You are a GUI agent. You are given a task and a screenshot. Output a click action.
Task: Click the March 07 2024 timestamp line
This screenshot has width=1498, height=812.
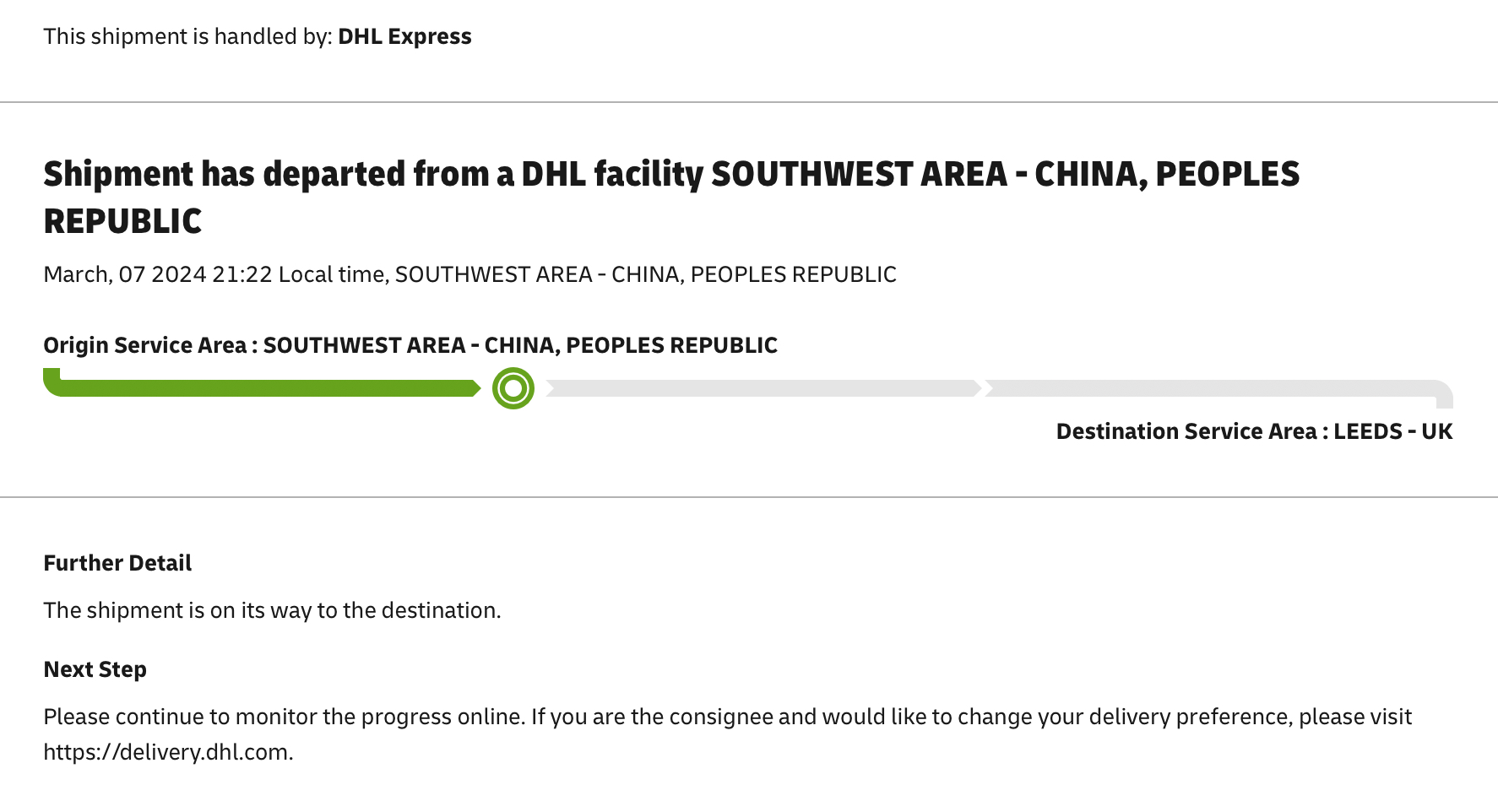coord(469,274)
